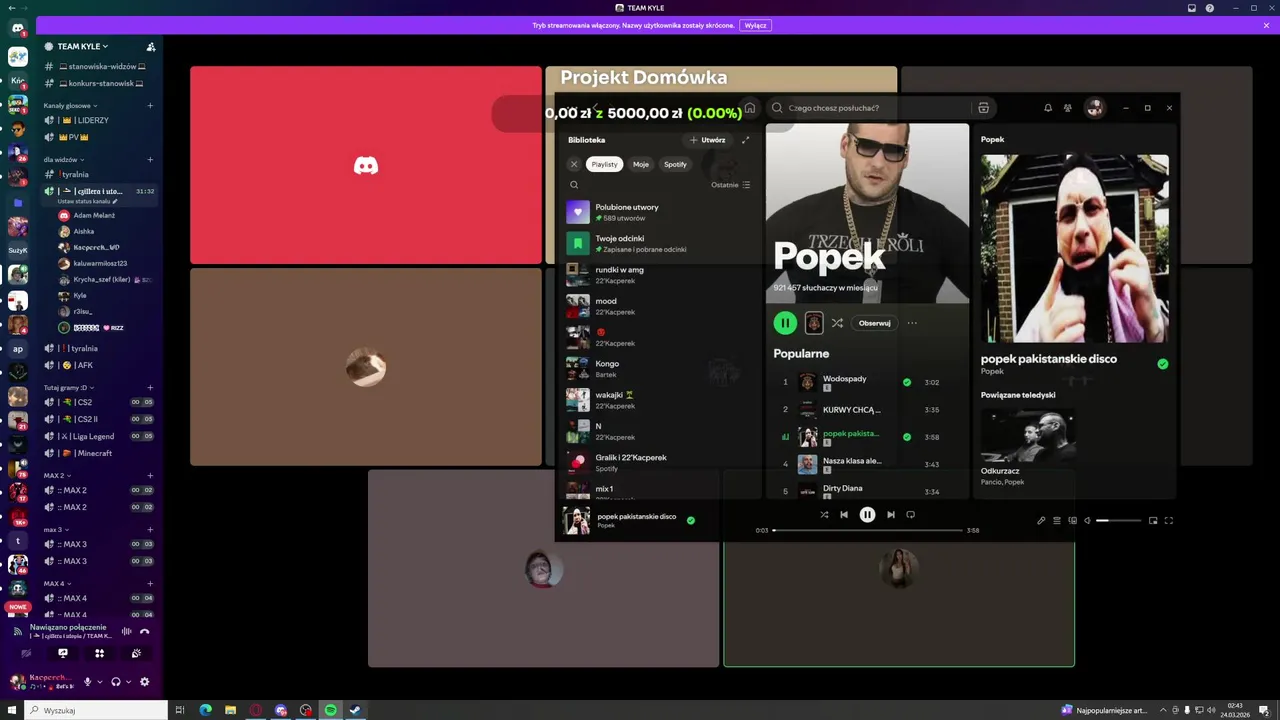Open Spotify Home via the house icon
The width and height of the screenshot is (1280, 720).
point(750,108)
